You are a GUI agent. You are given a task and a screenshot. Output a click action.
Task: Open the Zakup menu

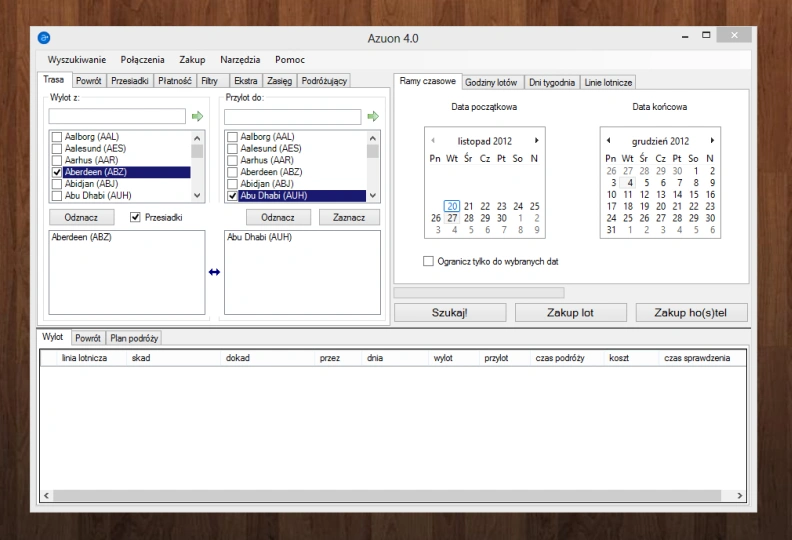[192, 60]
